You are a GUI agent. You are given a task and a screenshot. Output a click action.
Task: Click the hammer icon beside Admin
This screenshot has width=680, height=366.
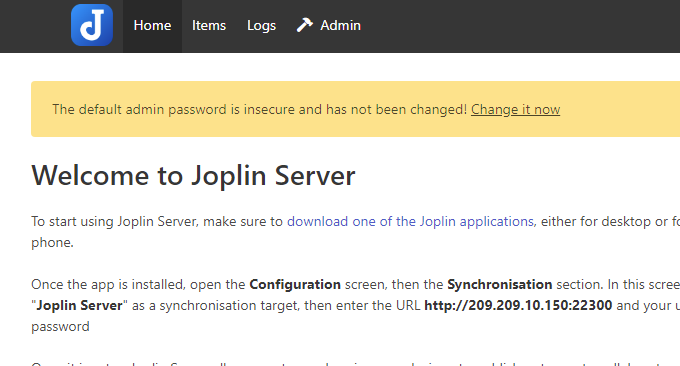[x=304, y=25]
